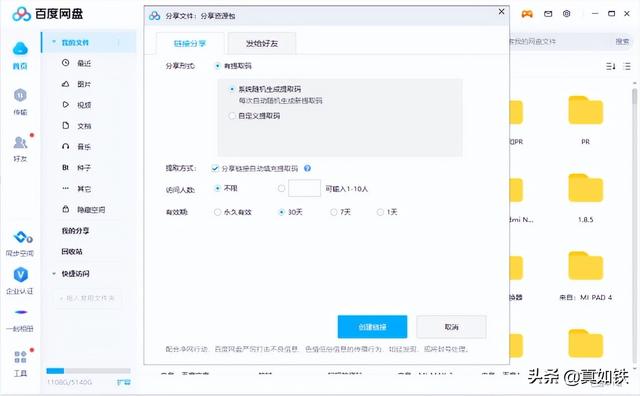Click the search my netdisk files field
The image size is (640, 396).
(x=559, y=42)
